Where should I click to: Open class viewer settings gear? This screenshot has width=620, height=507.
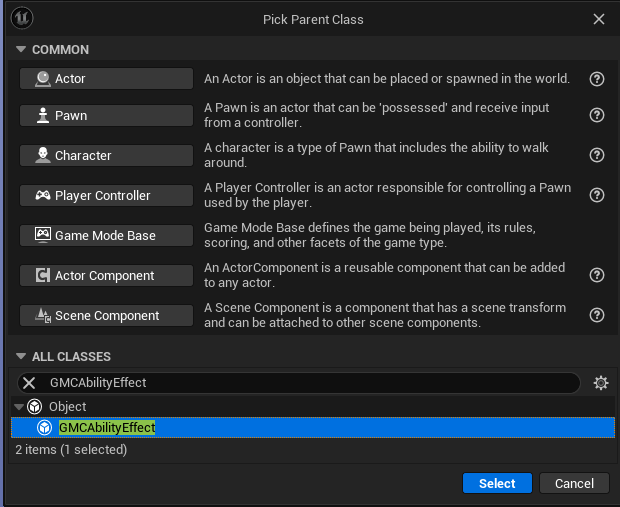(x=600, y=383)
